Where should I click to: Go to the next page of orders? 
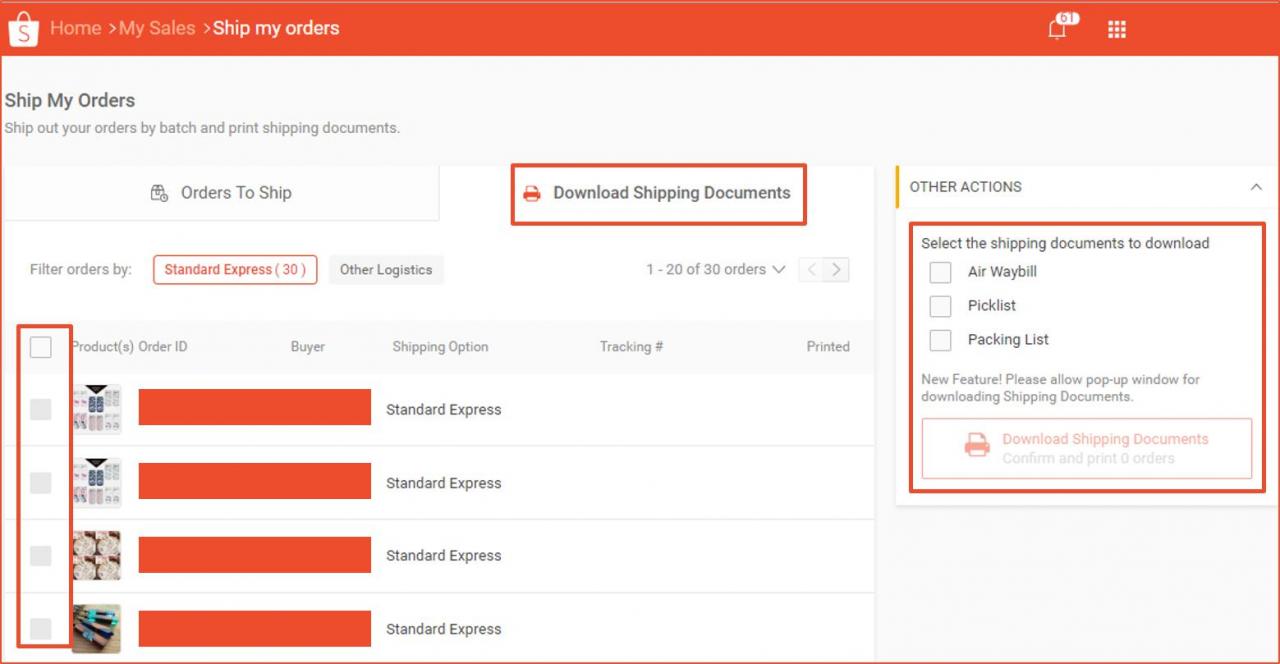(x=837, y=269)
